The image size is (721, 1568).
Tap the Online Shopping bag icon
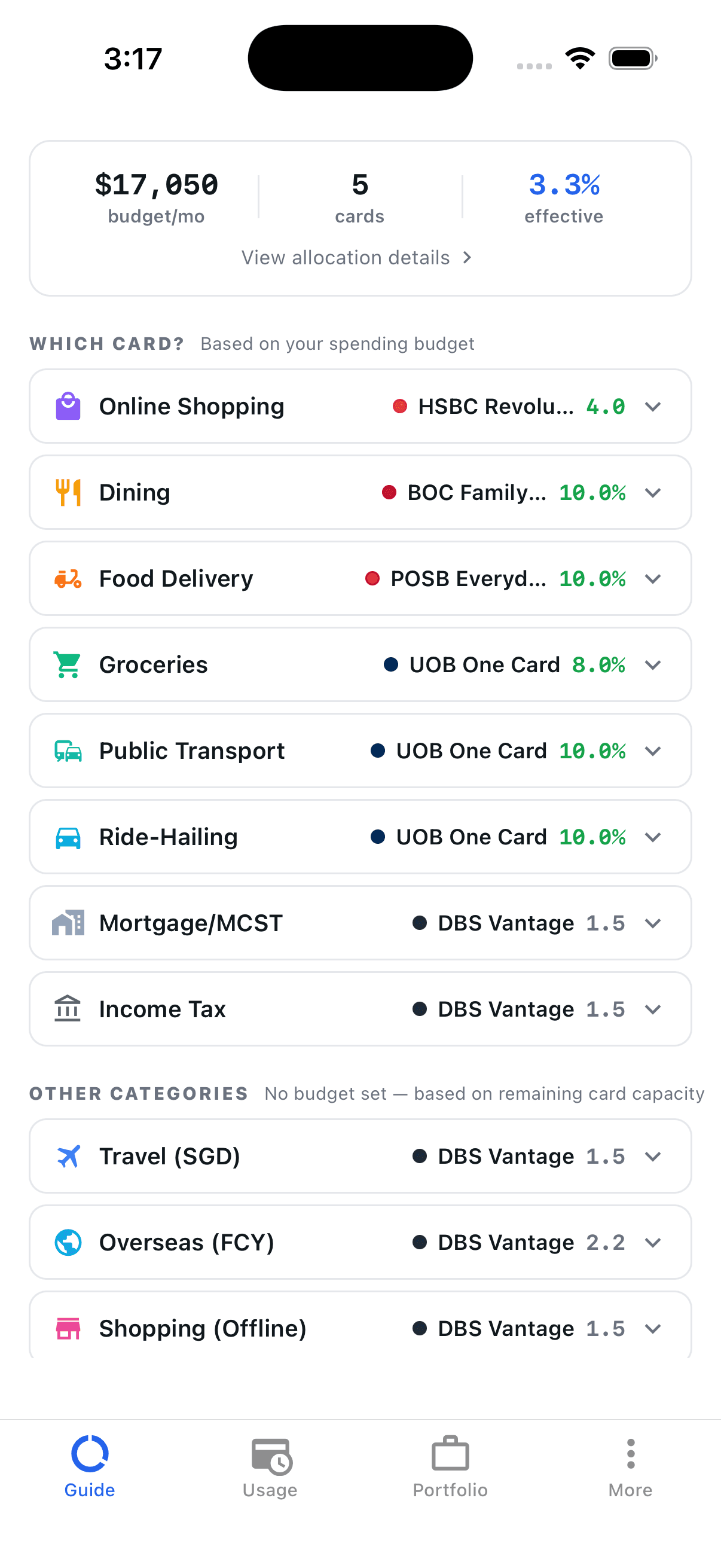68,406
